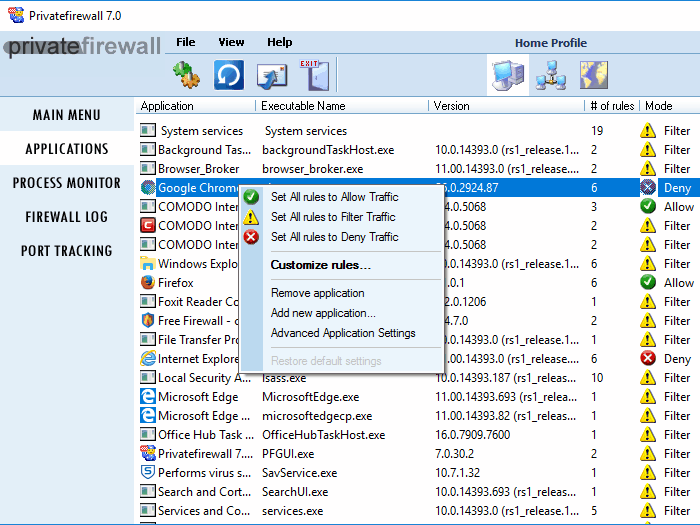The height and width of the screenshot is (525, 700).
Task: Select SearchUI.exe entry
Action: pyautogui.click(x=295, y=492)
